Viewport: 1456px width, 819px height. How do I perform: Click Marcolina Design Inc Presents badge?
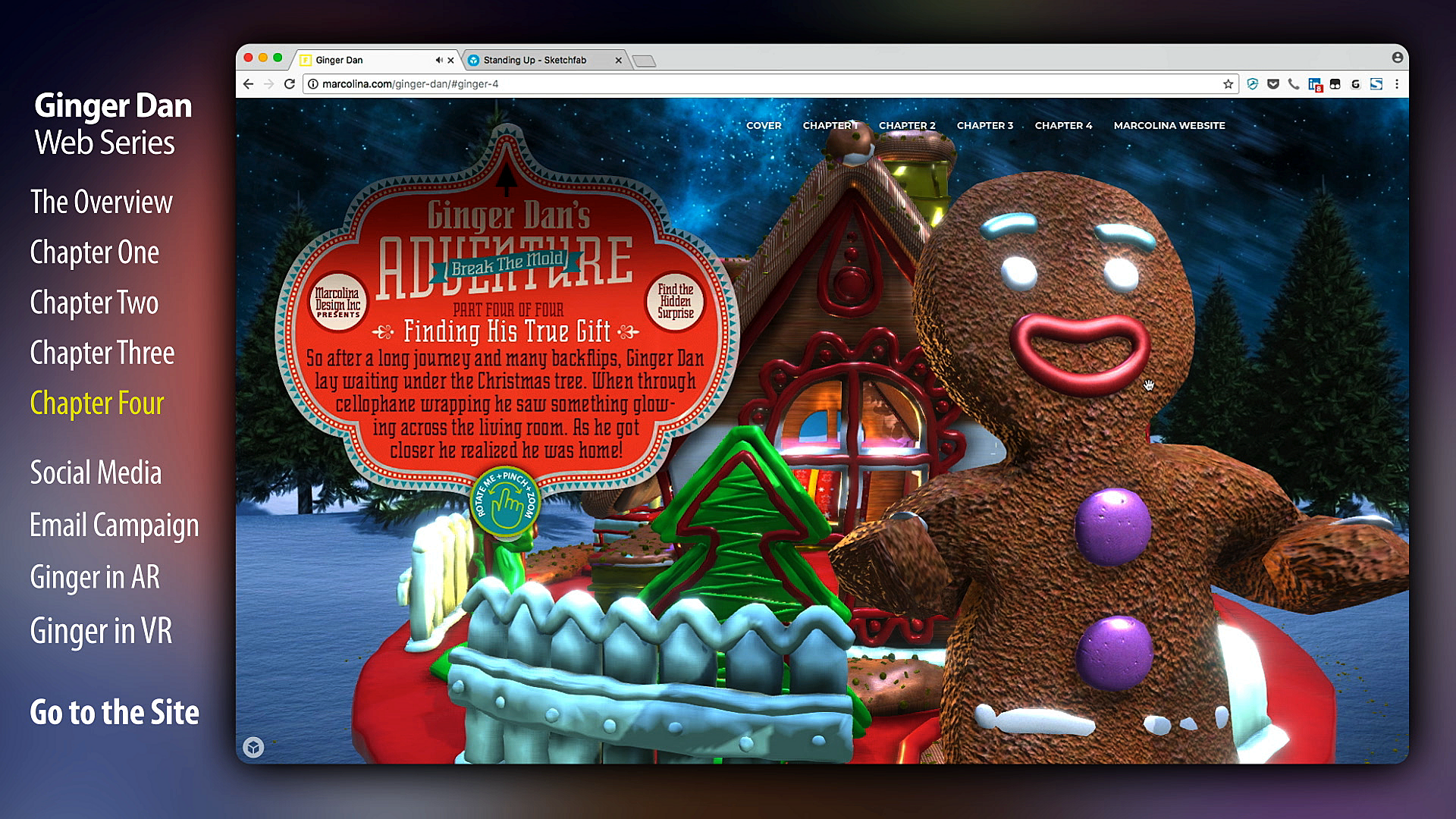338,302
